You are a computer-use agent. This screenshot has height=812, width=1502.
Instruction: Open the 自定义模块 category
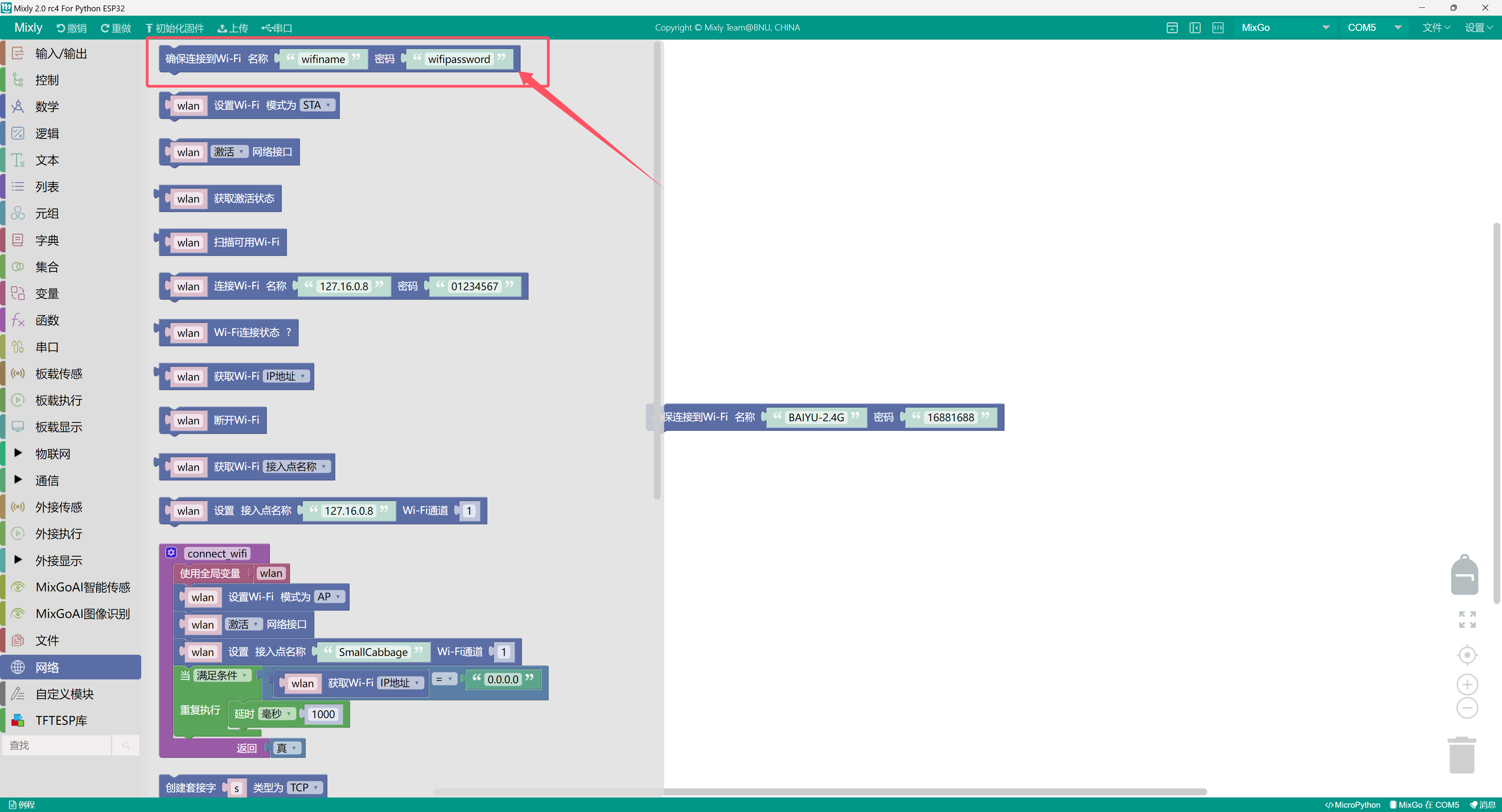tap(70, 693)
